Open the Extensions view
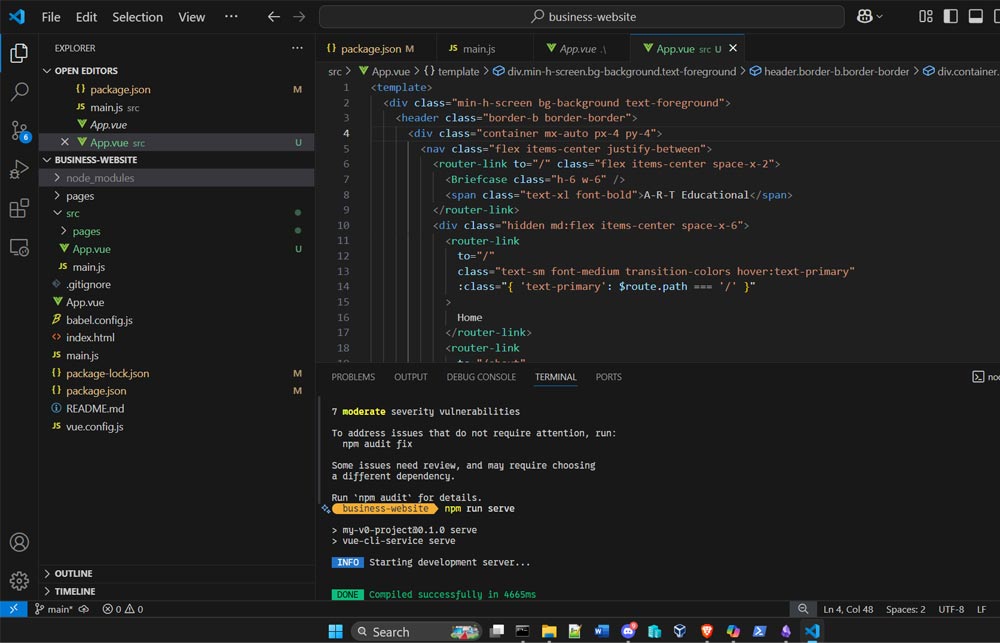1000x643 pixels. coord(19,208)
